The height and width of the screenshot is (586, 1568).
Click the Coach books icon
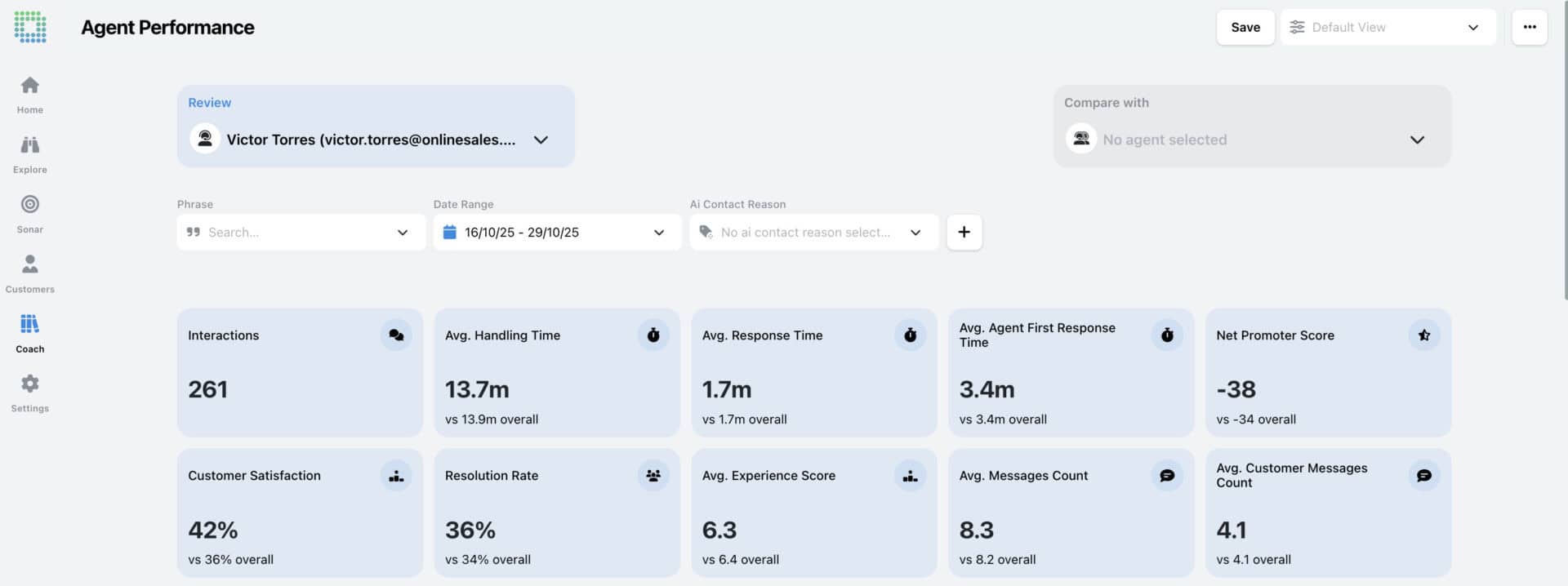pos(30,324)
